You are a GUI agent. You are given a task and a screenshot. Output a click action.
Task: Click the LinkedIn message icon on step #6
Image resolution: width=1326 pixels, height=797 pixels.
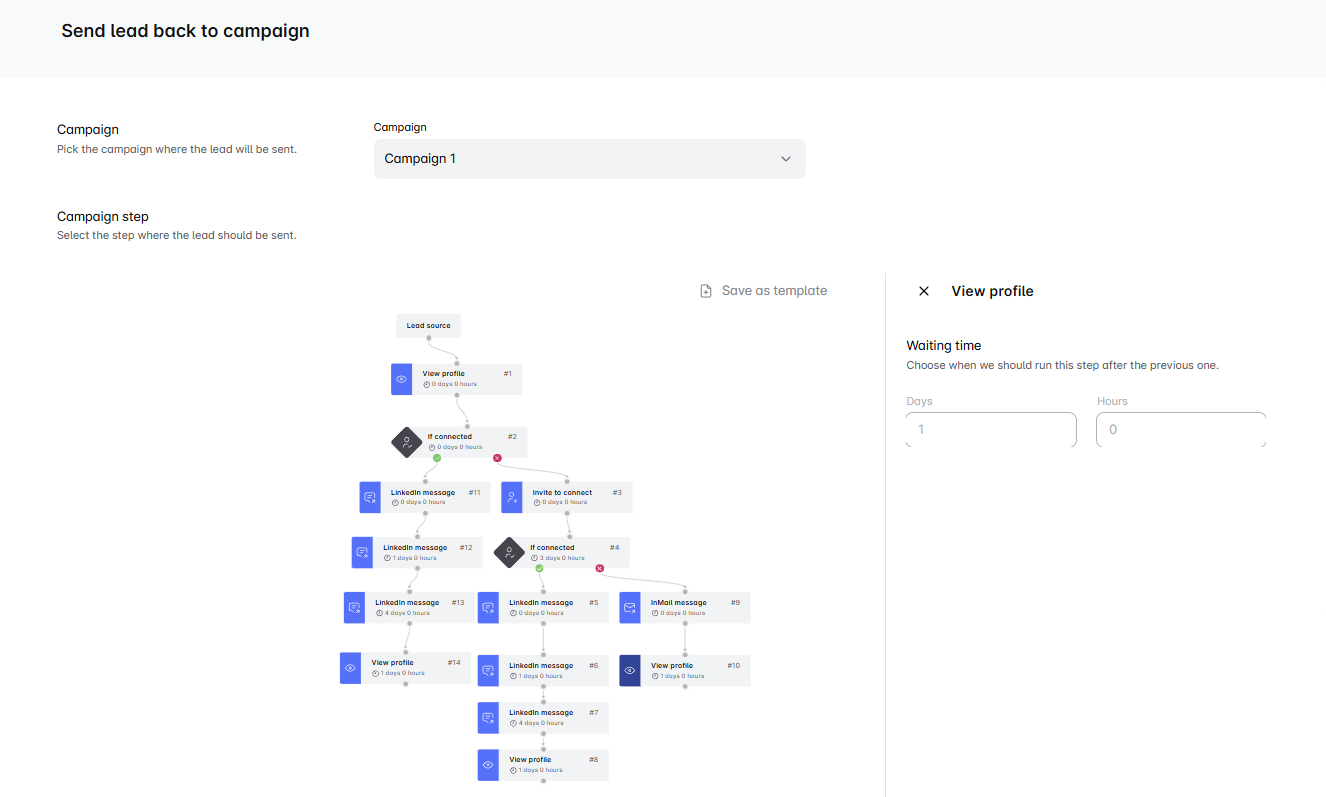(488, 671)
